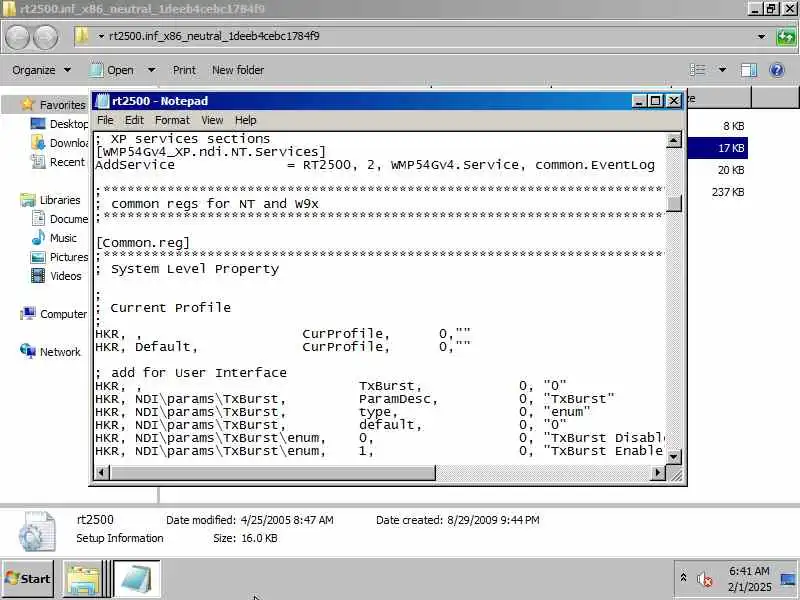Click the Computer monitor icon
800x600 pixels.
[x=28, y=314]
